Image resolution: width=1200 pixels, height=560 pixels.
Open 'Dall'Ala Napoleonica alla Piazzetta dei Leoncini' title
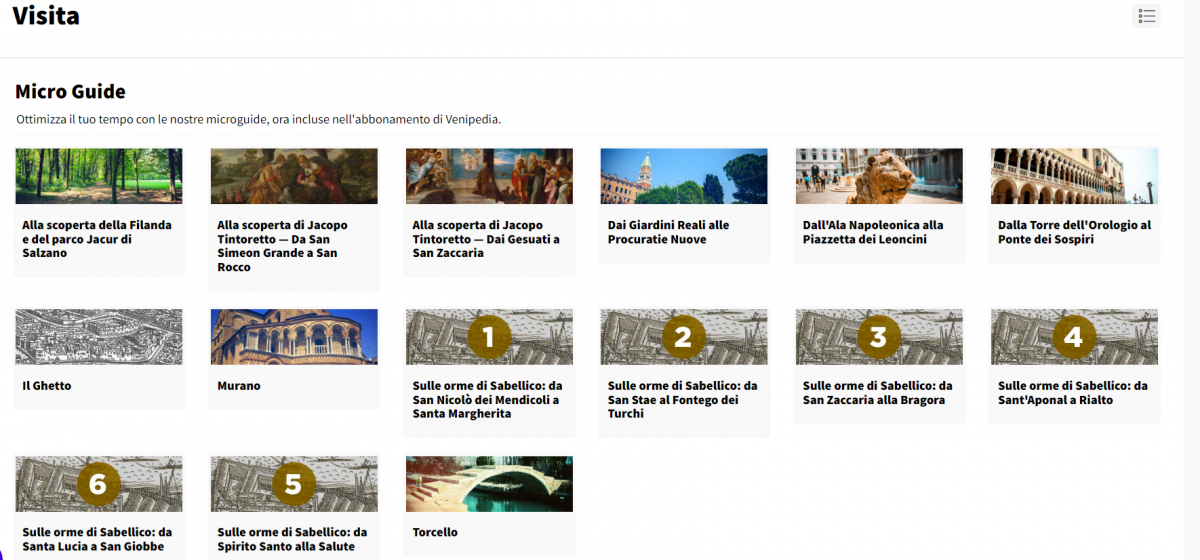click(x=873, y=232)
